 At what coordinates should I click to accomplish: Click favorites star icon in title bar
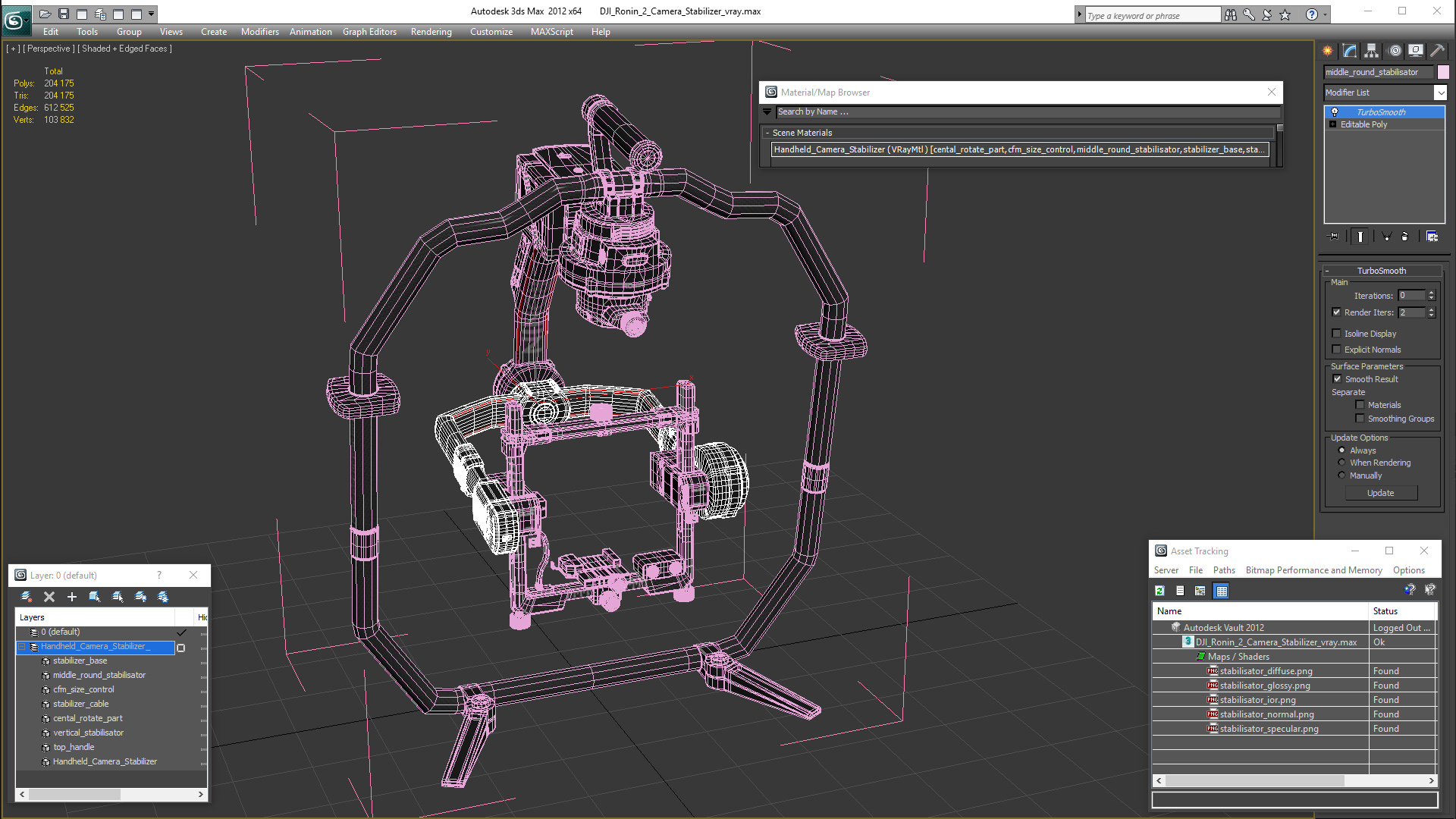1285,14
